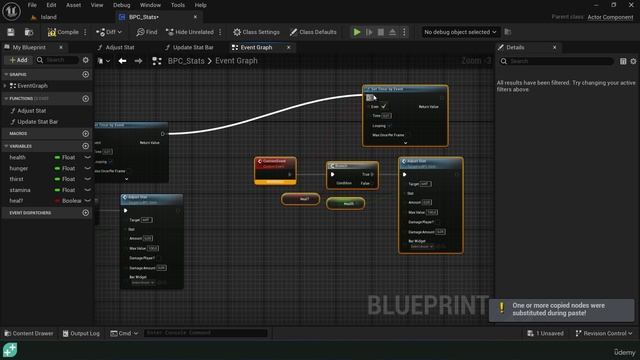
Task: Navigate back in graph history
Action: coord(122,61)
